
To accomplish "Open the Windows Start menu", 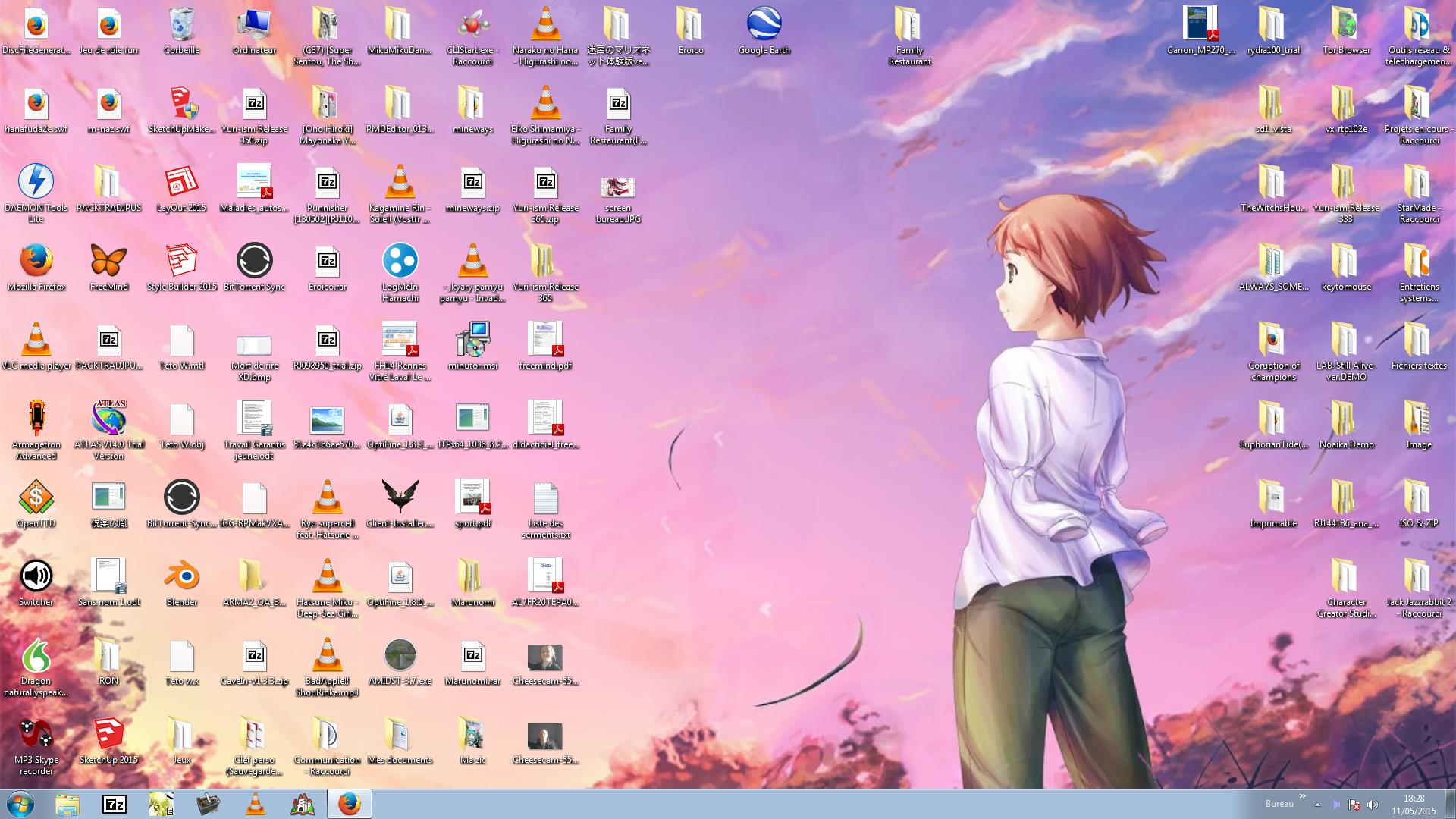I will (x=20, y=804).
